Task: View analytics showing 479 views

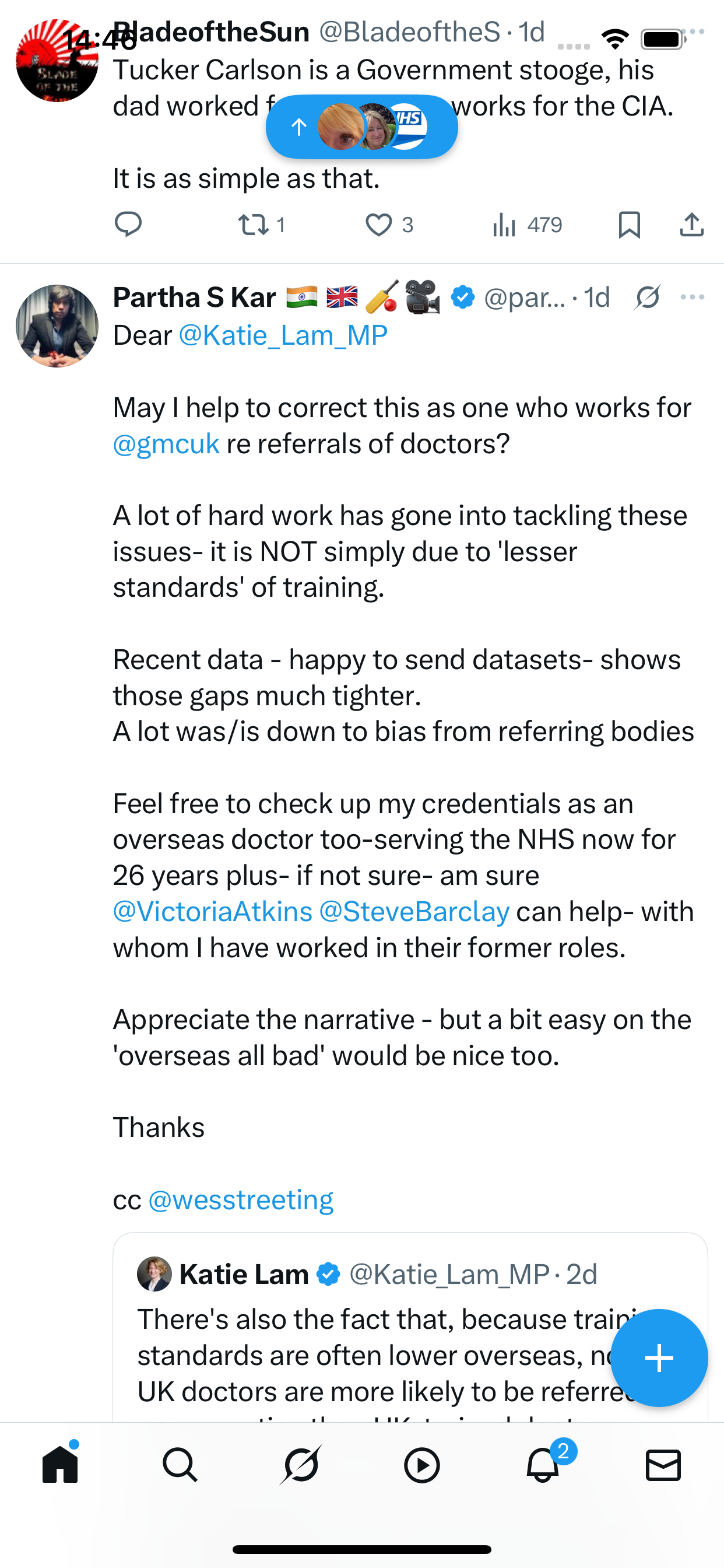Action: [x=527, y=225]
